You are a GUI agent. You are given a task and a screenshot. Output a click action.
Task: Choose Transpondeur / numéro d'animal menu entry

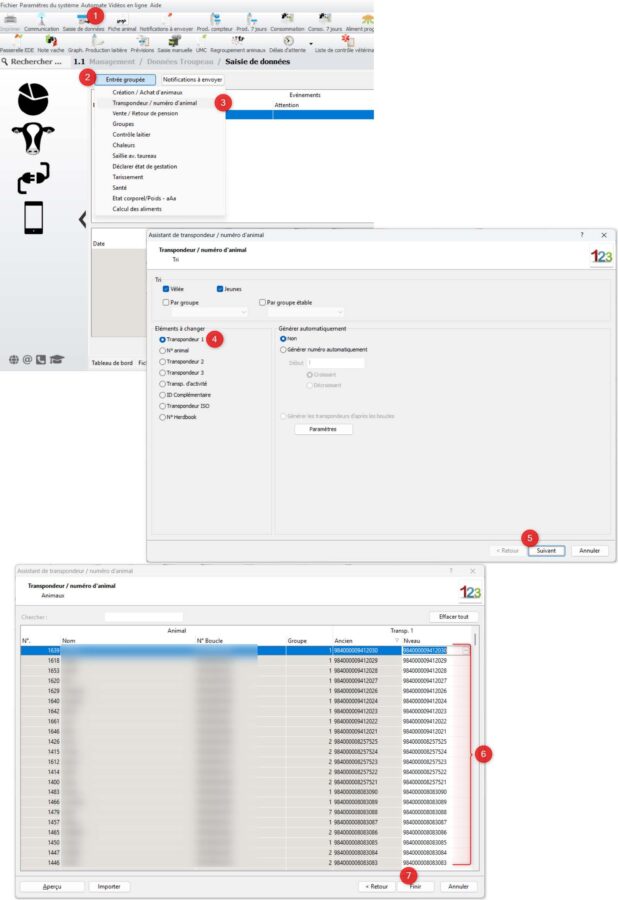point(154,102)
